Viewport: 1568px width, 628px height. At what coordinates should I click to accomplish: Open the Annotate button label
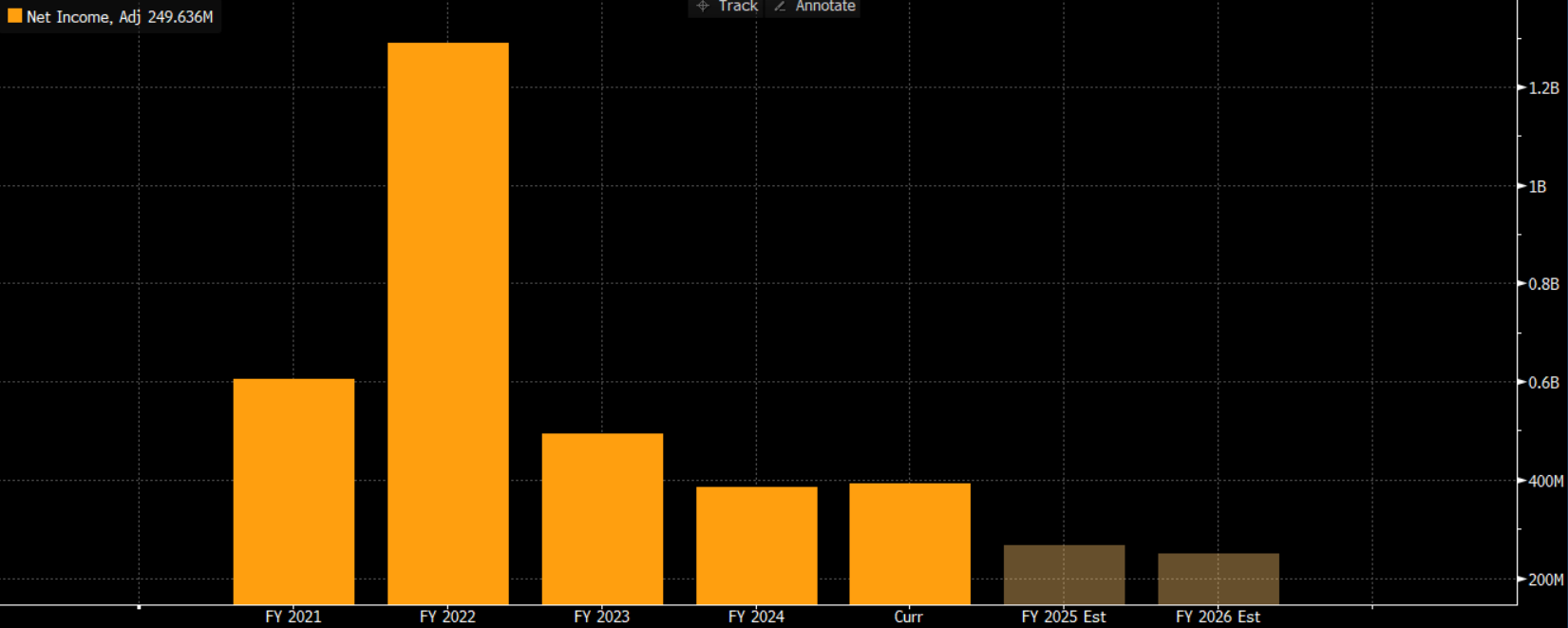[x=824, y=6]
